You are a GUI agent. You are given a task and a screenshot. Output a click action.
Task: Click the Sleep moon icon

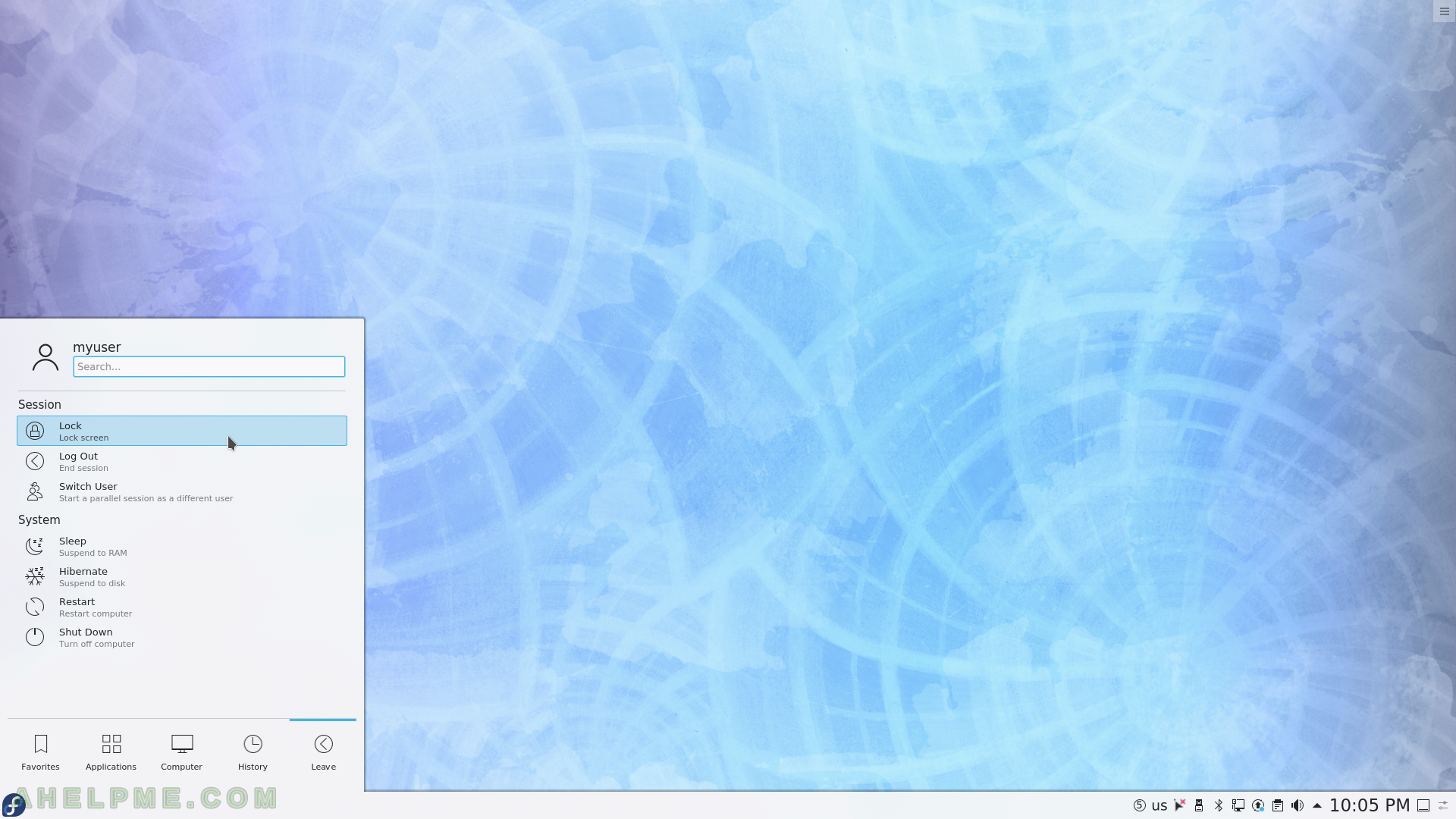pyautogui.click(x=35, y=546)
